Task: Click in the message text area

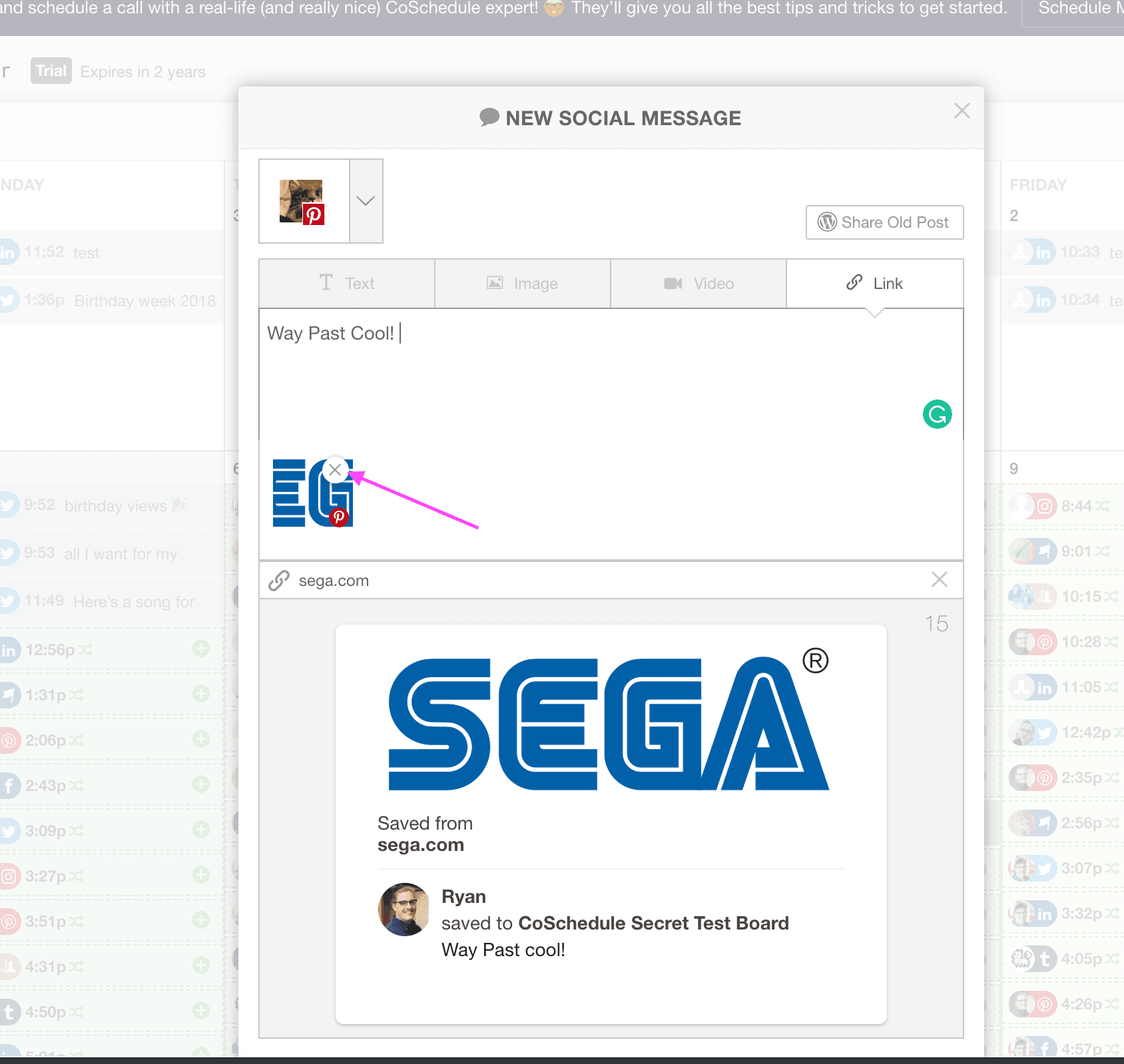Action: pyautogui.click(x=611, y=373)
